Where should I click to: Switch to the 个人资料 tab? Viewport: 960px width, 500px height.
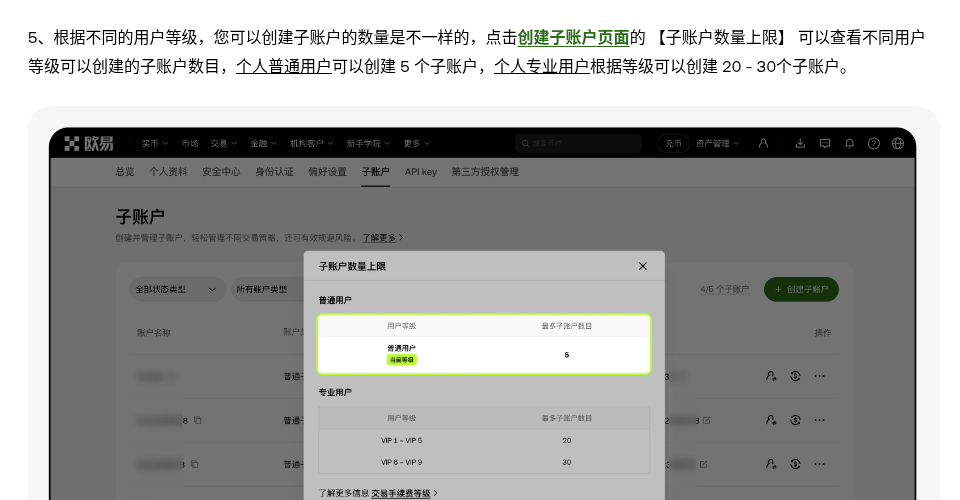pos(168,172)
